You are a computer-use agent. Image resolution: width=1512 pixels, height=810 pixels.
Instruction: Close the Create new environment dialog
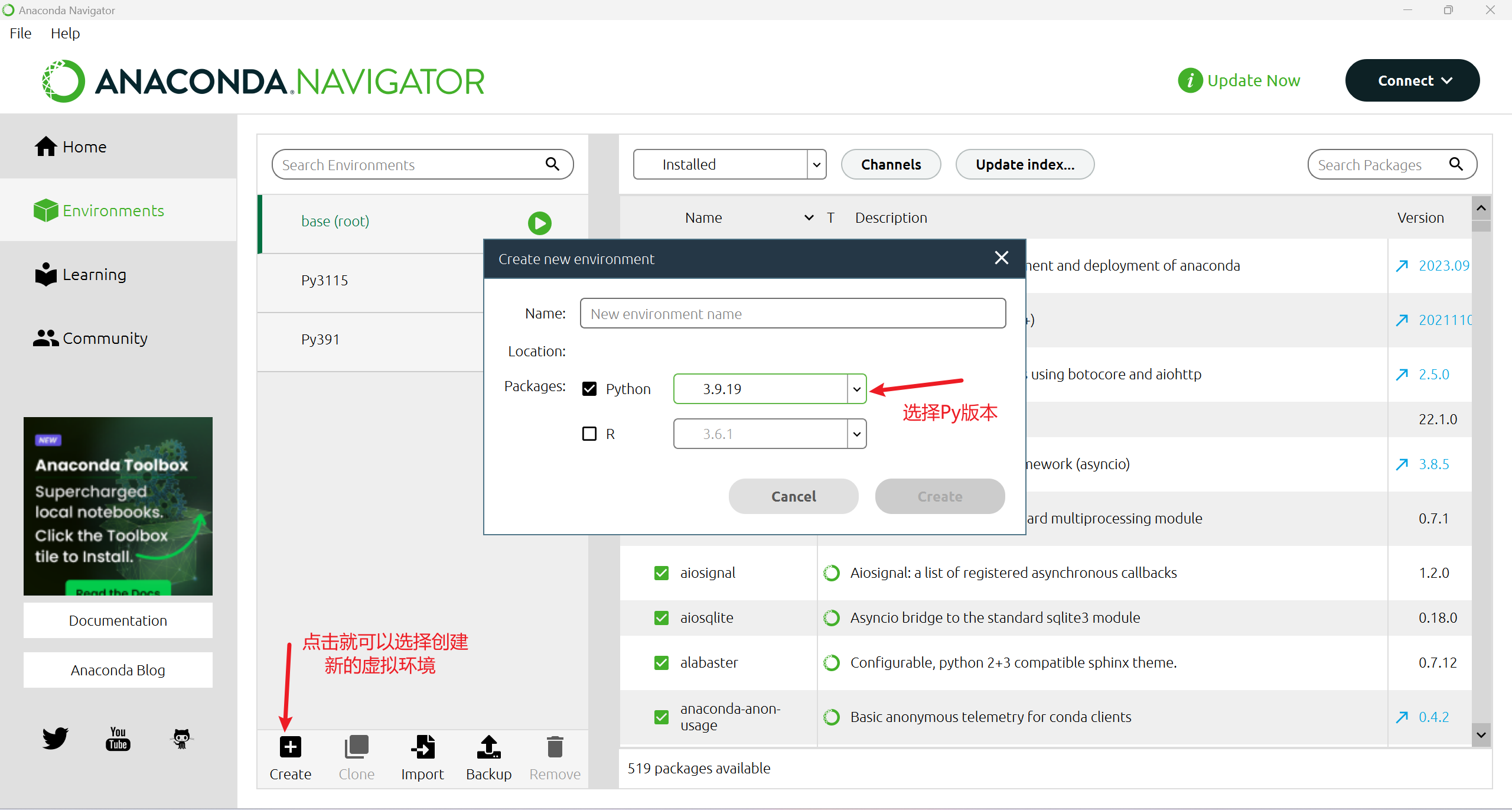[1001, 258]
